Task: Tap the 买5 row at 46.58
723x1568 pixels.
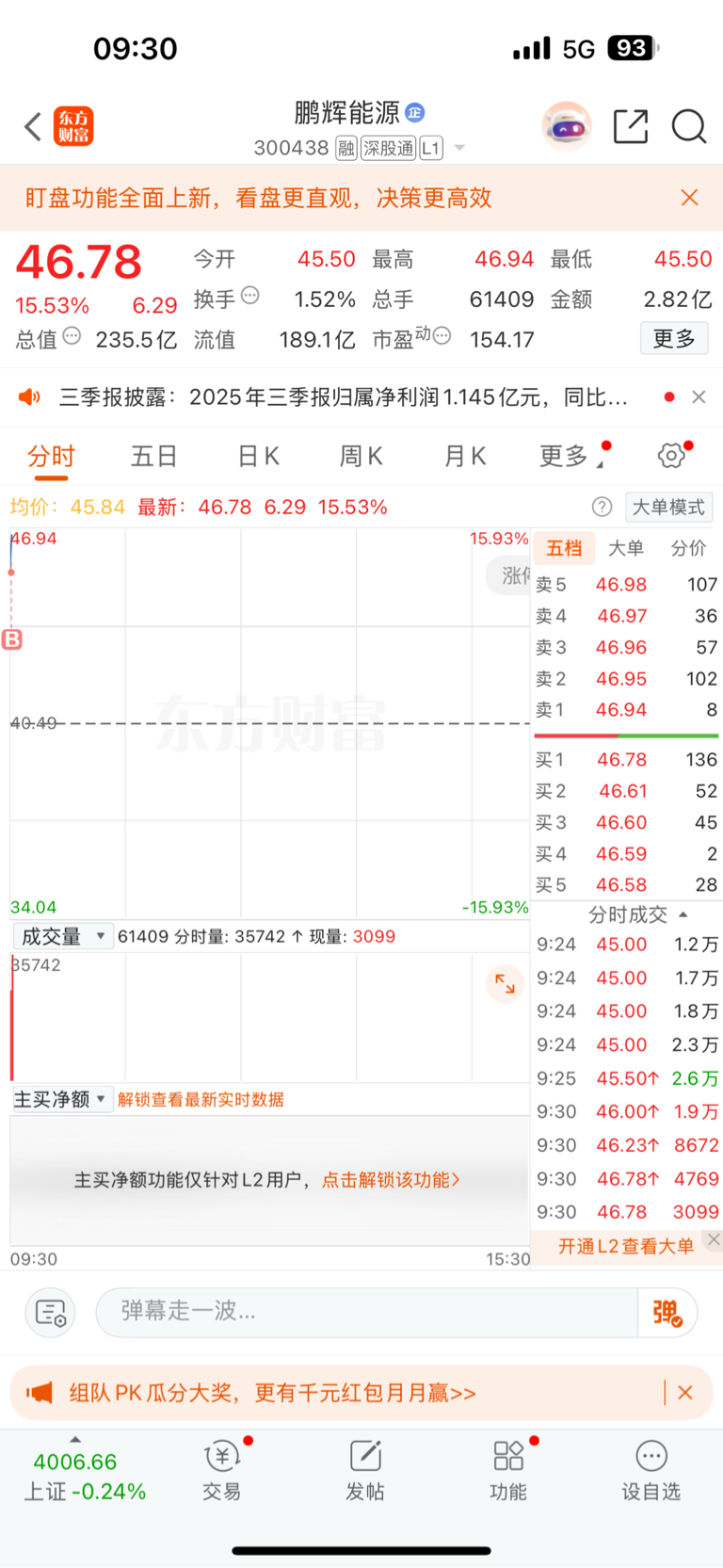Action: click(x=627, y=885)
